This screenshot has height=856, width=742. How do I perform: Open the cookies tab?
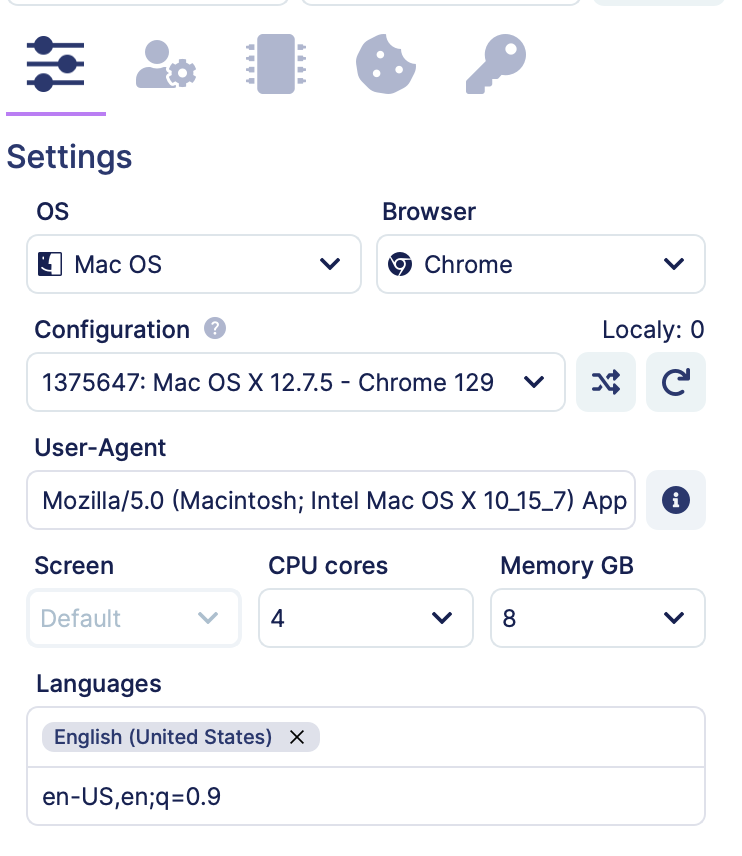pyautogui.click(x=385, y=64)
